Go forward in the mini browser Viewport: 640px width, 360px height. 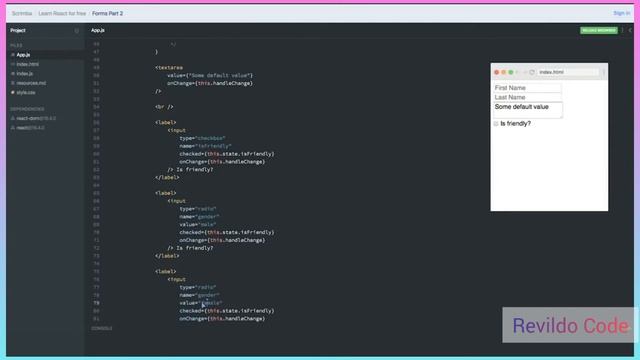(524, 72)
